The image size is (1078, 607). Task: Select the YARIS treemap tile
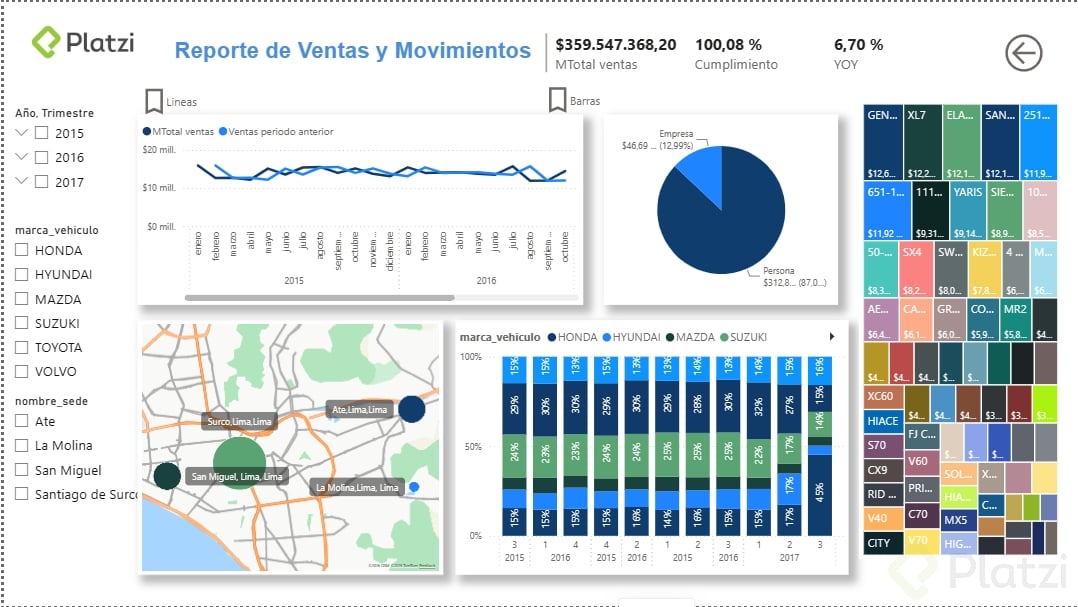[x=967, y=210]
